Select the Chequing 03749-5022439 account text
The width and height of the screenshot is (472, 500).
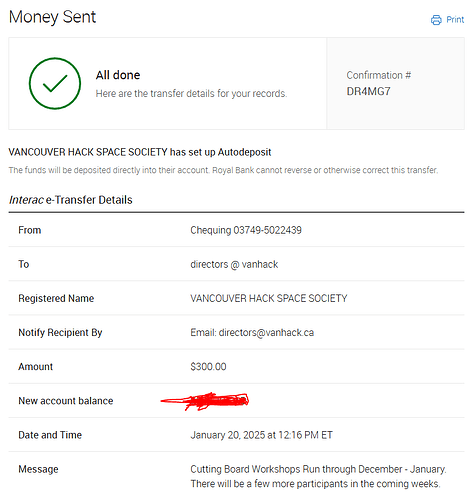tap(246, 230)
